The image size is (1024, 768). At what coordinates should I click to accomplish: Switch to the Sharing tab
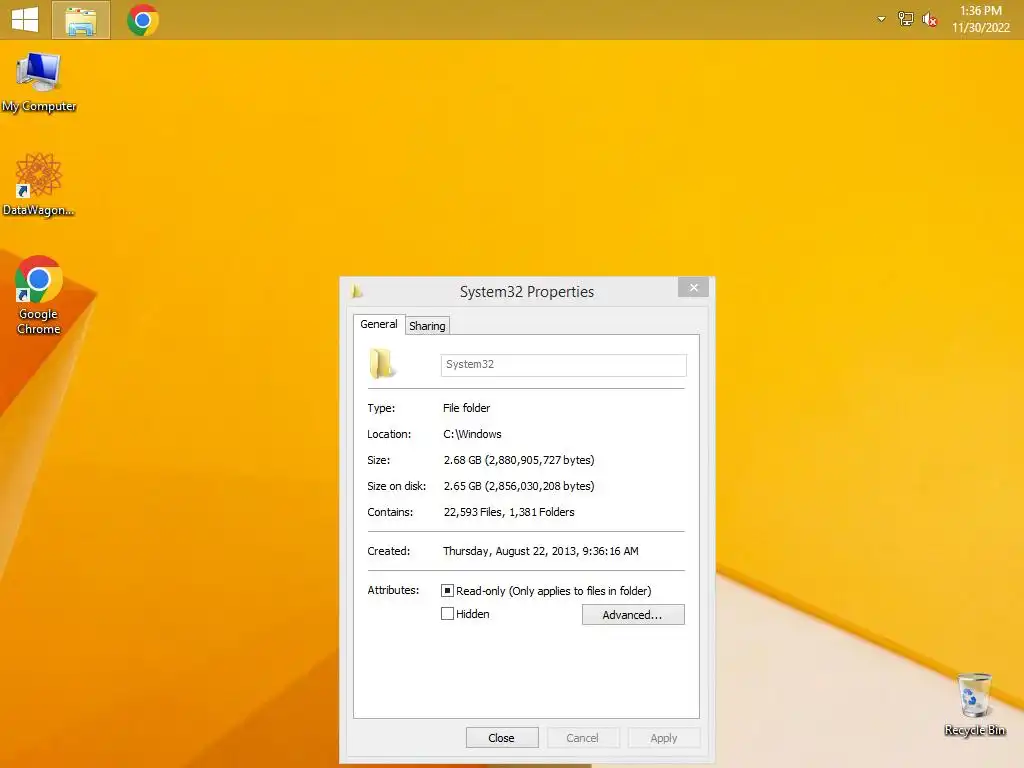pos(427,325)
